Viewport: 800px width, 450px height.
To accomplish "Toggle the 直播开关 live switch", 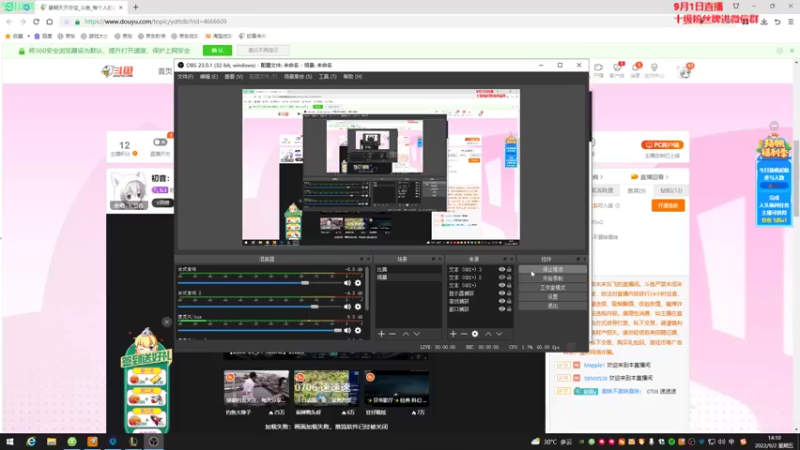I will (160, 142).
